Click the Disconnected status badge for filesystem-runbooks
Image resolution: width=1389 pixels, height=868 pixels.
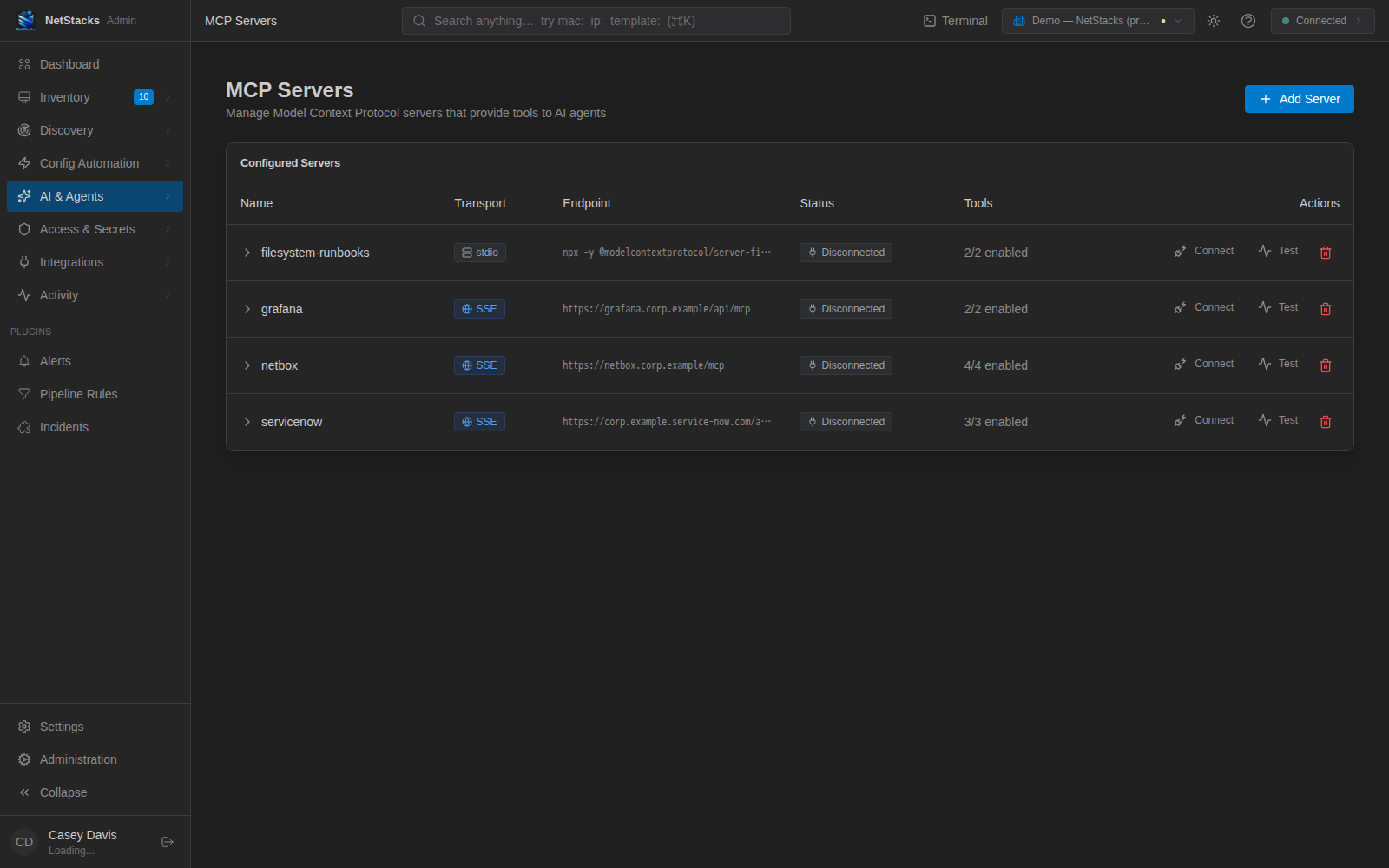pos(846,253)
